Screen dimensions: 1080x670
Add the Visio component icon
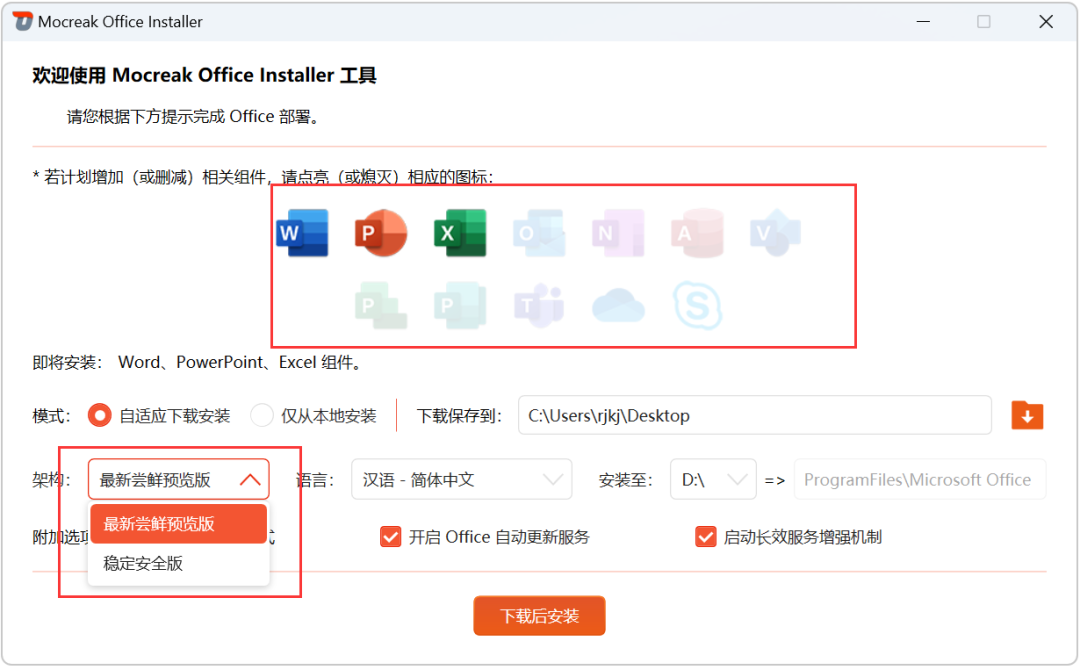pyautogui.click(x=776, y=233)
